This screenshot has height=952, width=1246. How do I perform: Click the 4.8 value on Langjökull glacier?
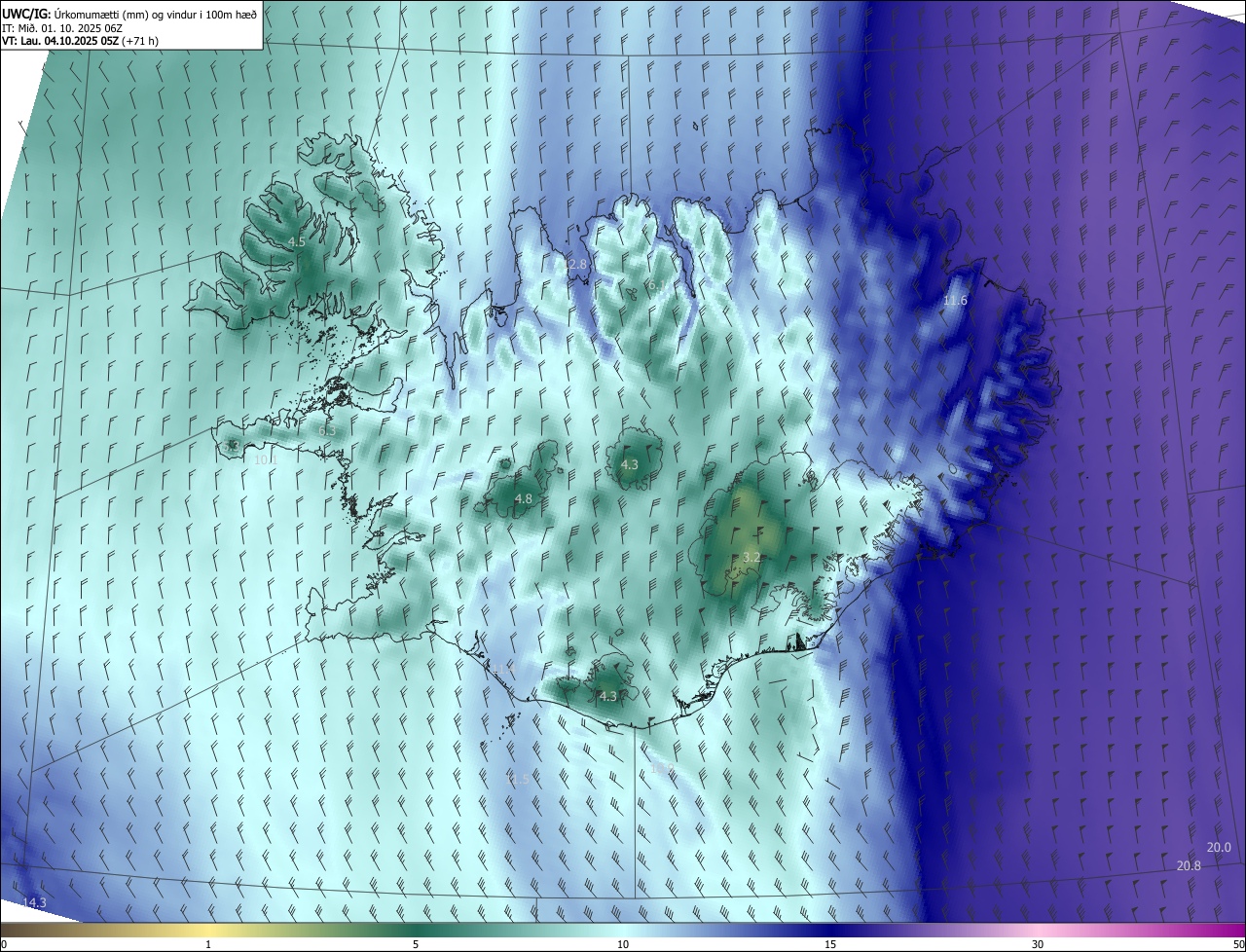[x=523, y=499]
